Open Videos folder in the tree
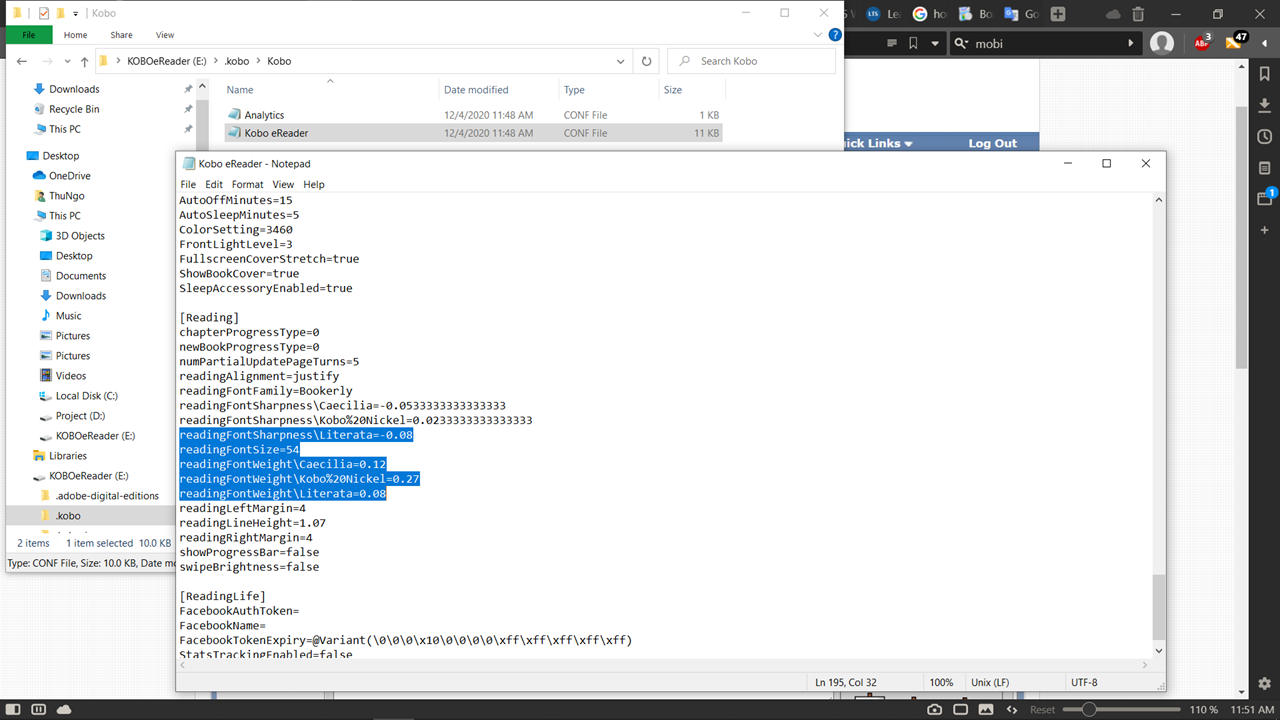This screenshot has height=720, width=1280. pyautogui.click(x=71, y=376)
